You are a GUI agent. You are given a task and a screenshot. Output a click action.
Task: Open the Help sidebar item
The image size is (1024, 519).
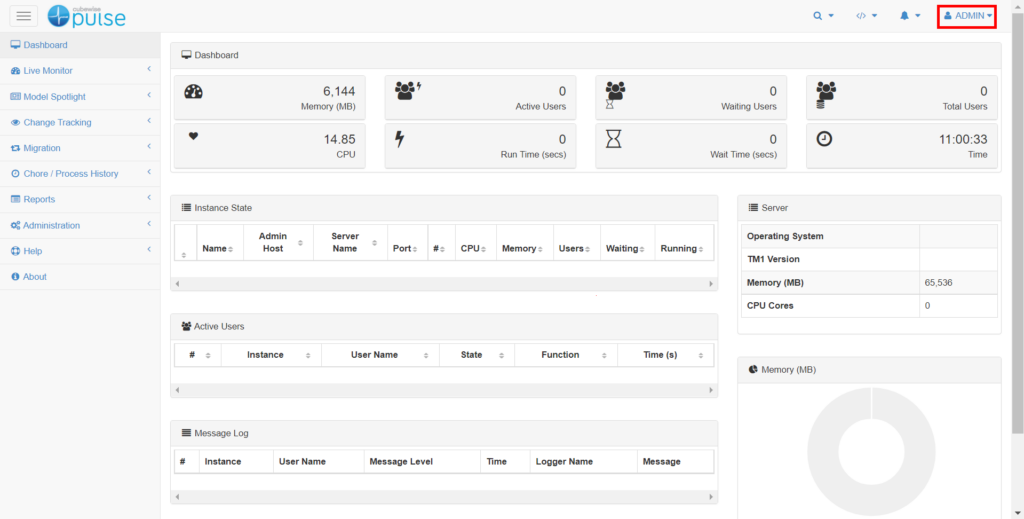coord(32,251)
